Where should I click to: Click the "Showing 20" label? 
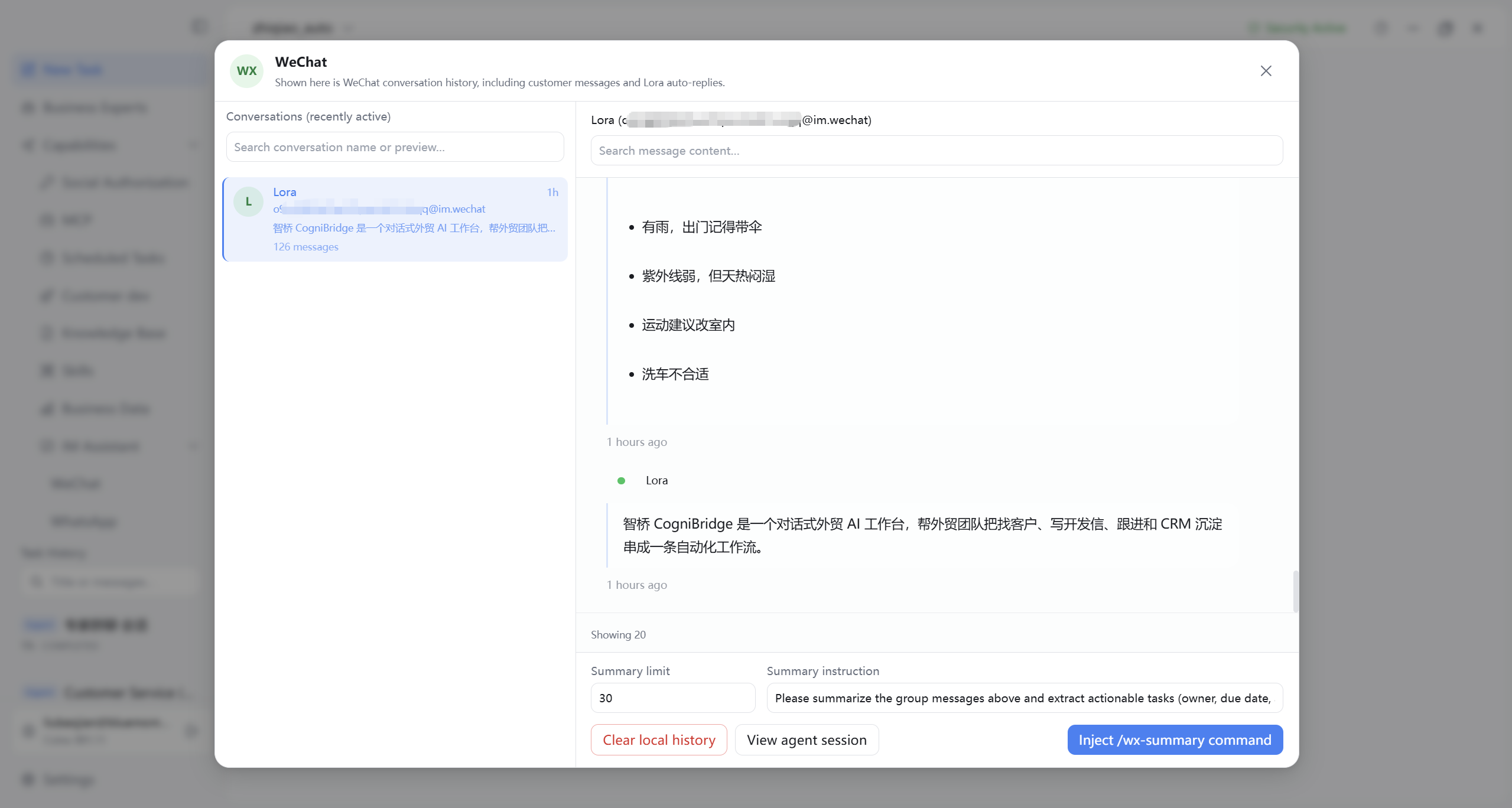coord(618,635)
